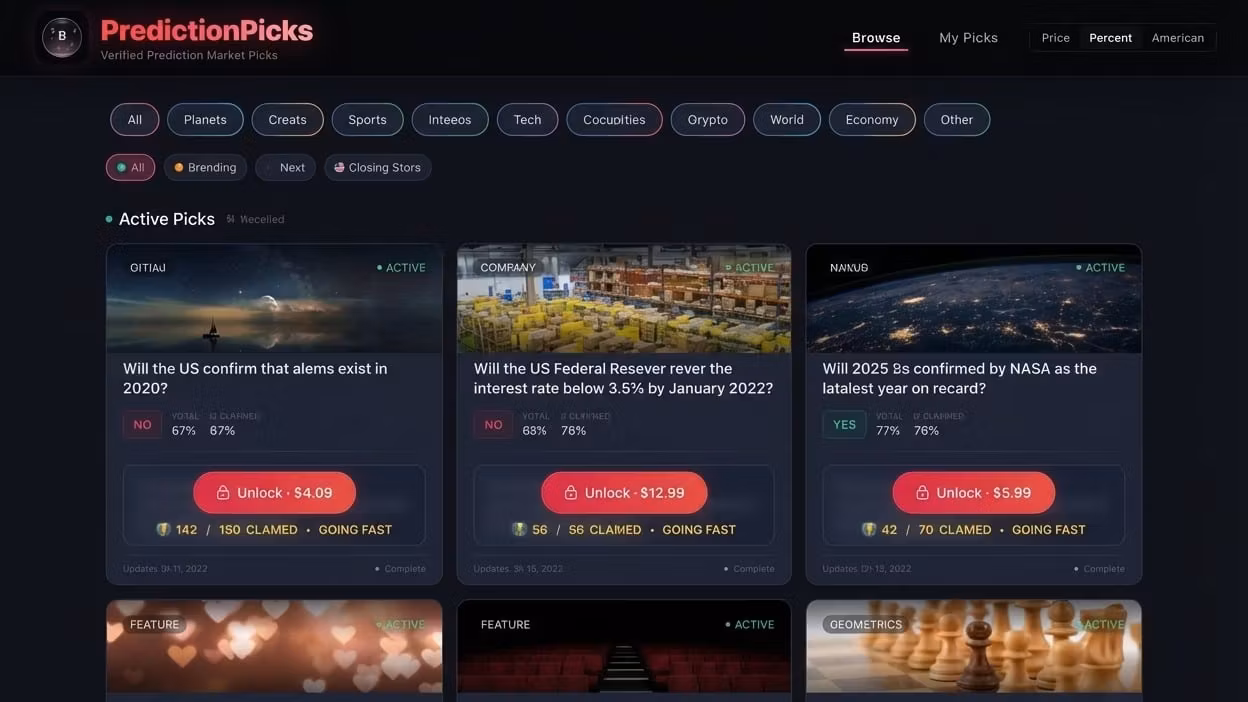Go to the Browse tab
Screen dimensions: 1248x702
(876, 38)
